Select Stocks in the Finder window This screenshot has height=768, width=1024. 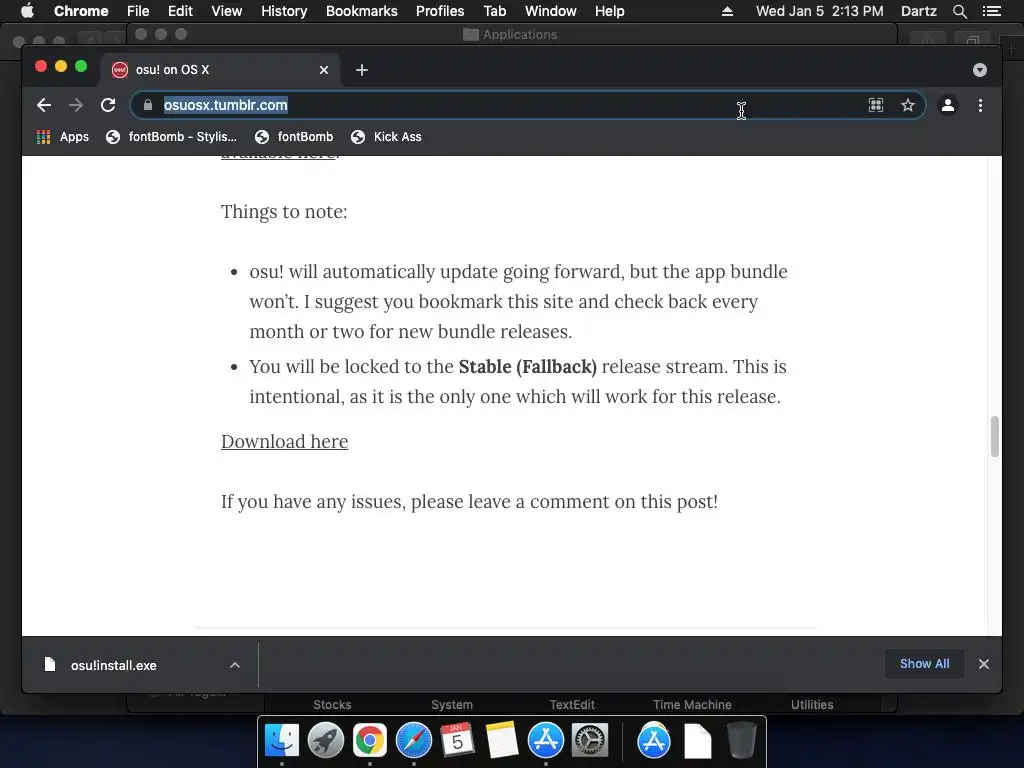[332, 705]
